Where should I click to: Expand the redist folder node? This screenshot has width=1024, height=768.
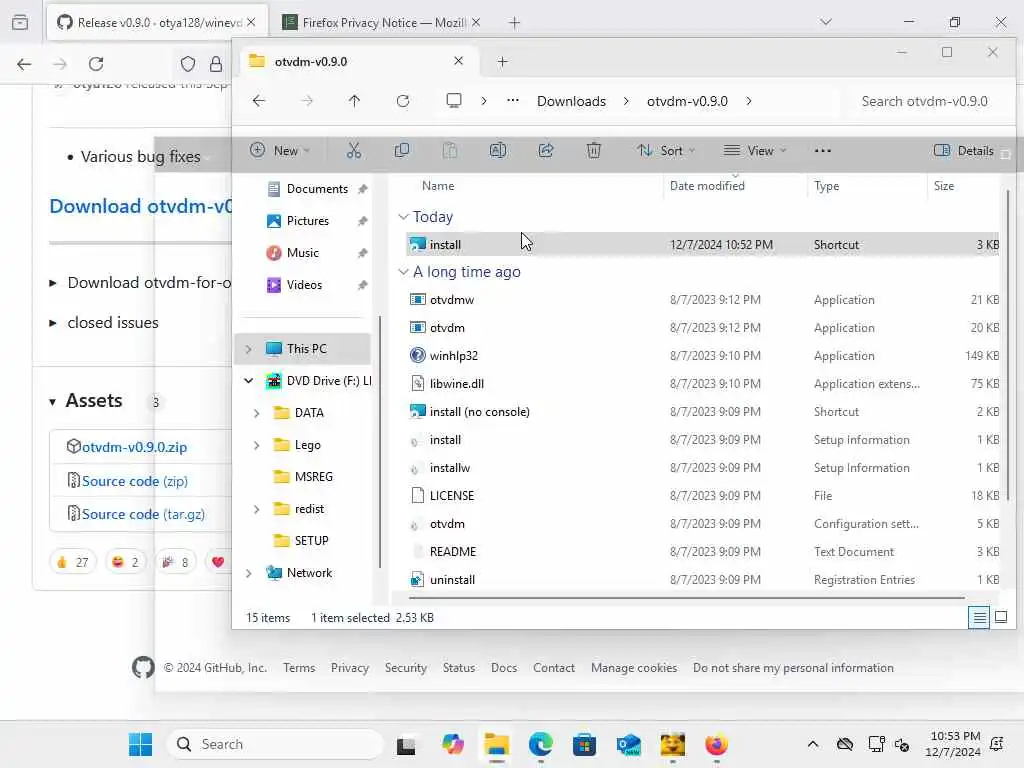(257, 509)
